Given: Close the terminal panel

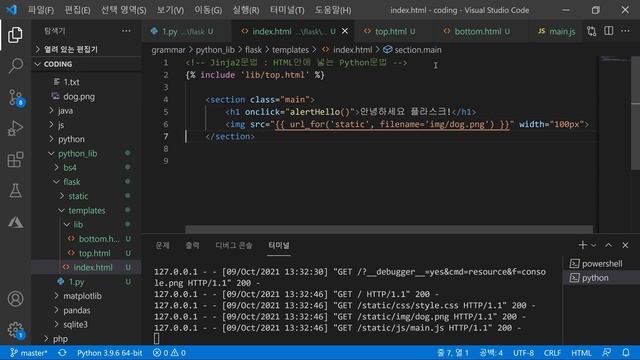Looking at the screenshot, I should point(625,245).
